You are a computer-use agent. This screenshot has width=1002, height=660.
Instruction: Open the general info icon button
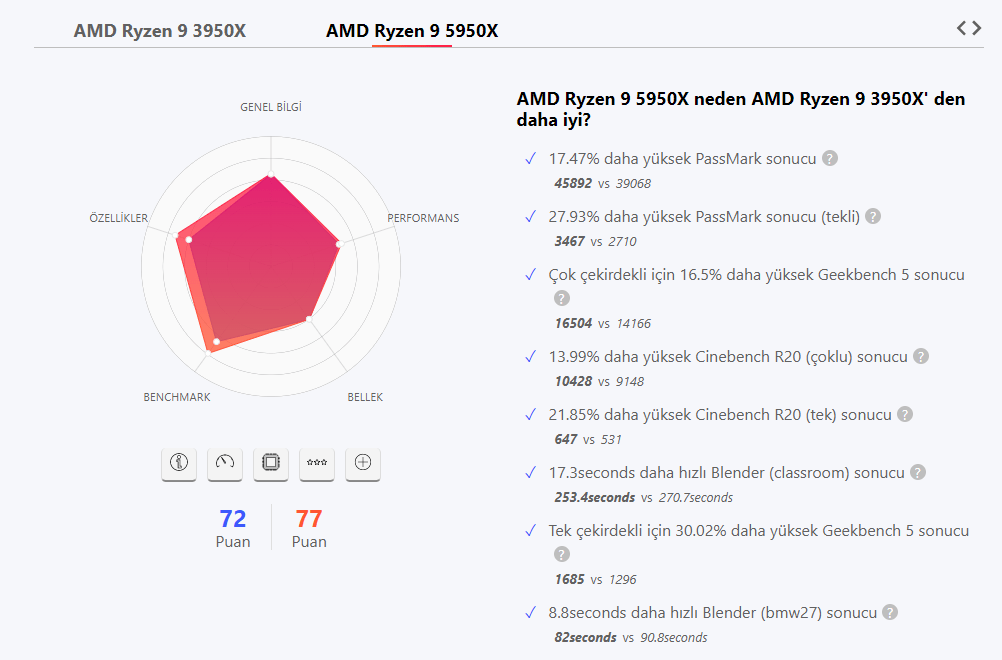click(179, 463)
